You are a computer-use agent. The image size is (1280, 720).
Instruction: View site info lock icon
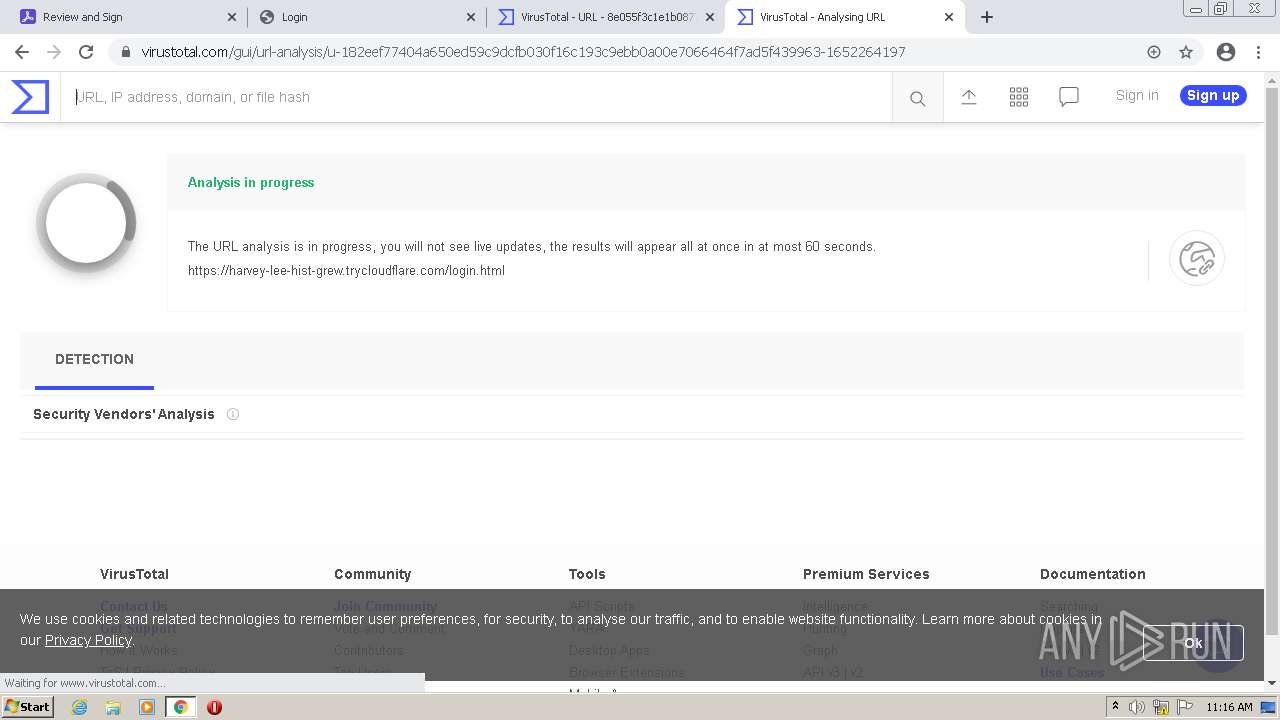coord(126,52)
